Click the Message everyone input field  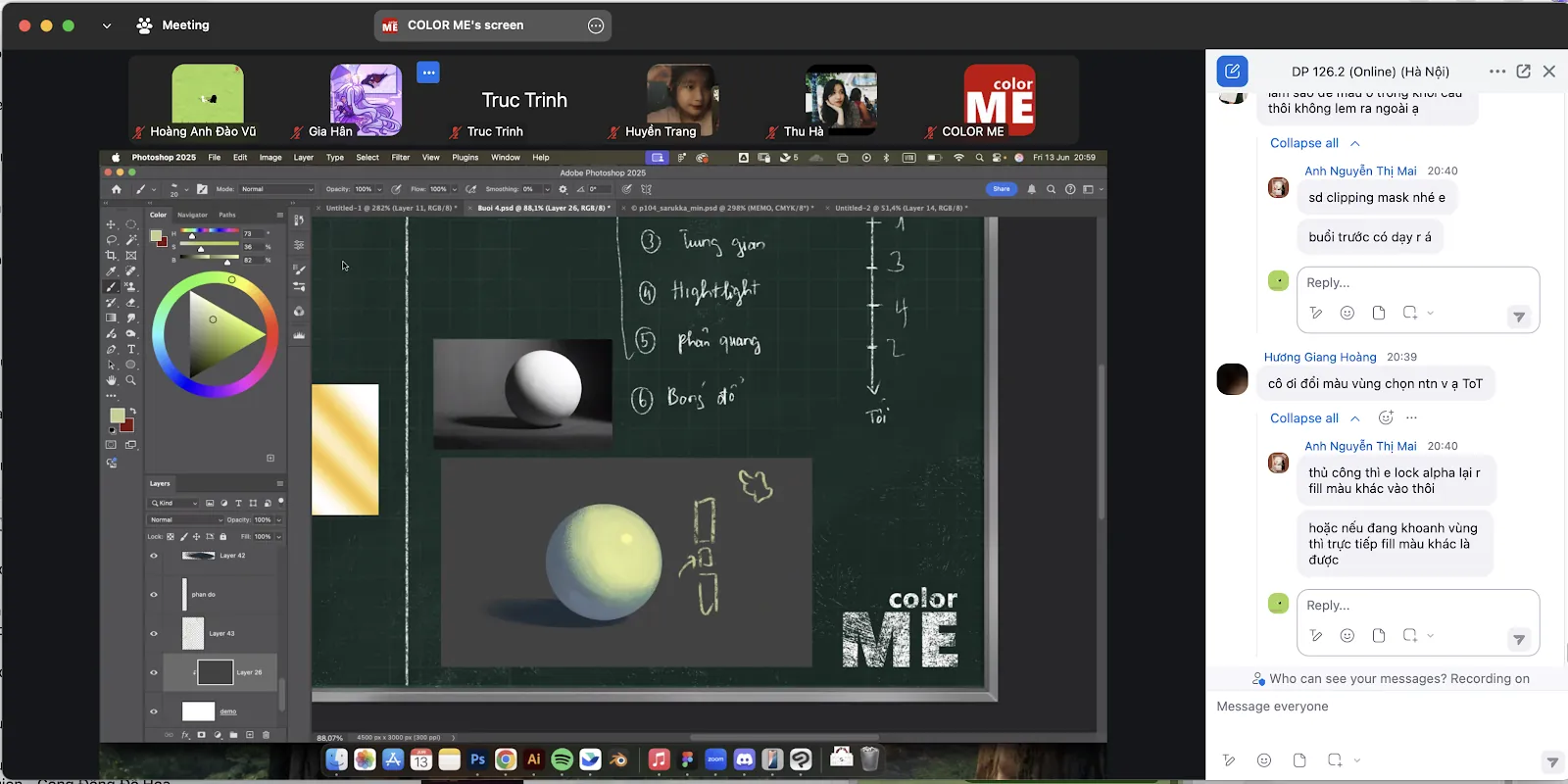[1386, 707]
